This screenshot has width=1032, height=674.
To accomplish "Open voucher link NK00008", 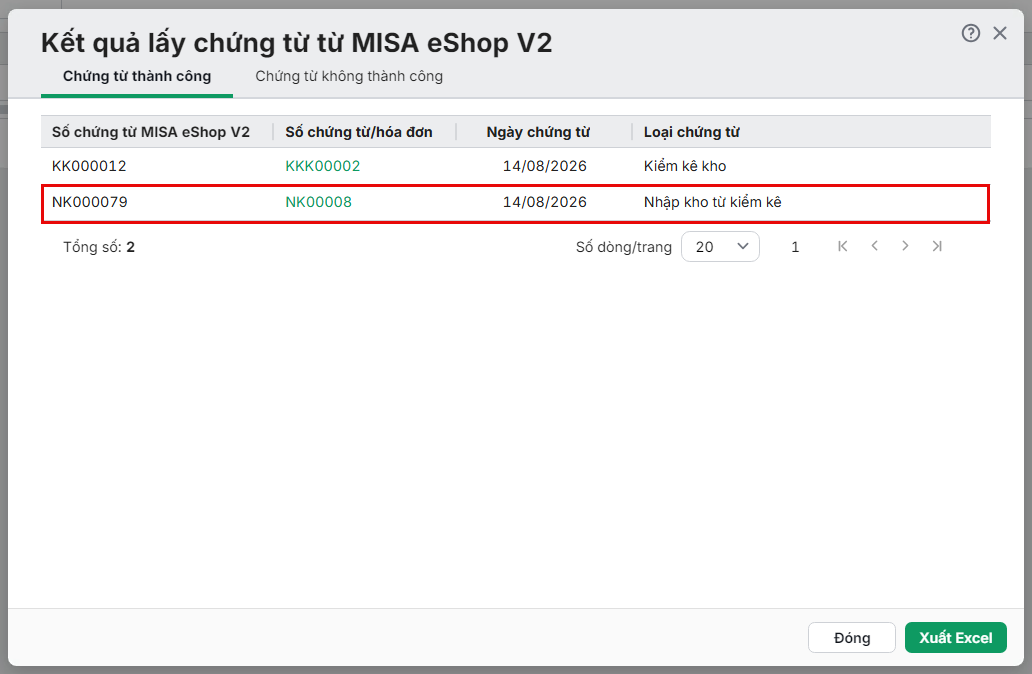I will (319, 202).
